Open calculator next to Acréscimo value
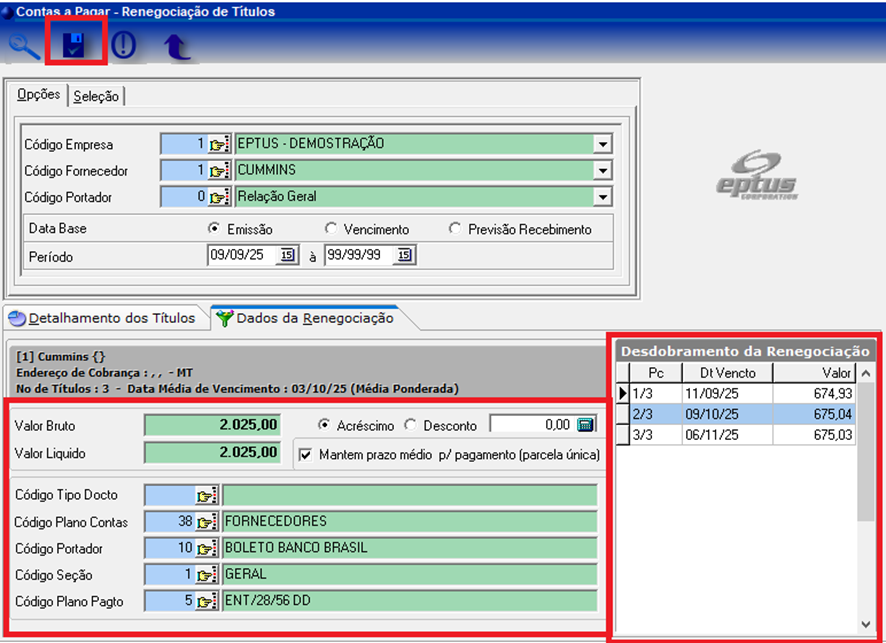Screen dimensions: 886x643 (x=586, y=425)
